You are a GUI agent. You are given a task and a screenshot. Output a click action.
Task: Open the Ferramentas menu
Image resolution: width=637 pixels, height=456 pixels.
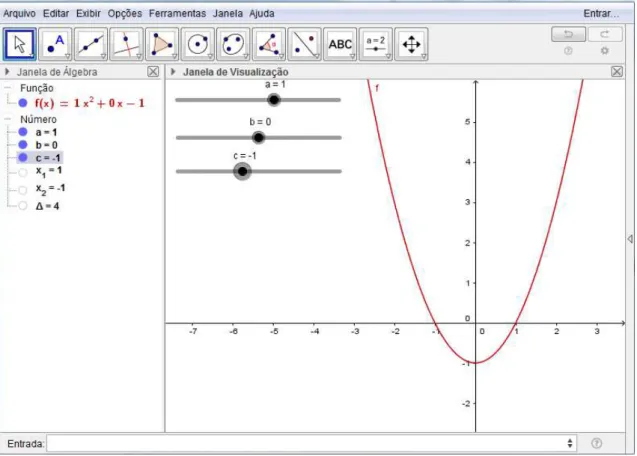178,13
